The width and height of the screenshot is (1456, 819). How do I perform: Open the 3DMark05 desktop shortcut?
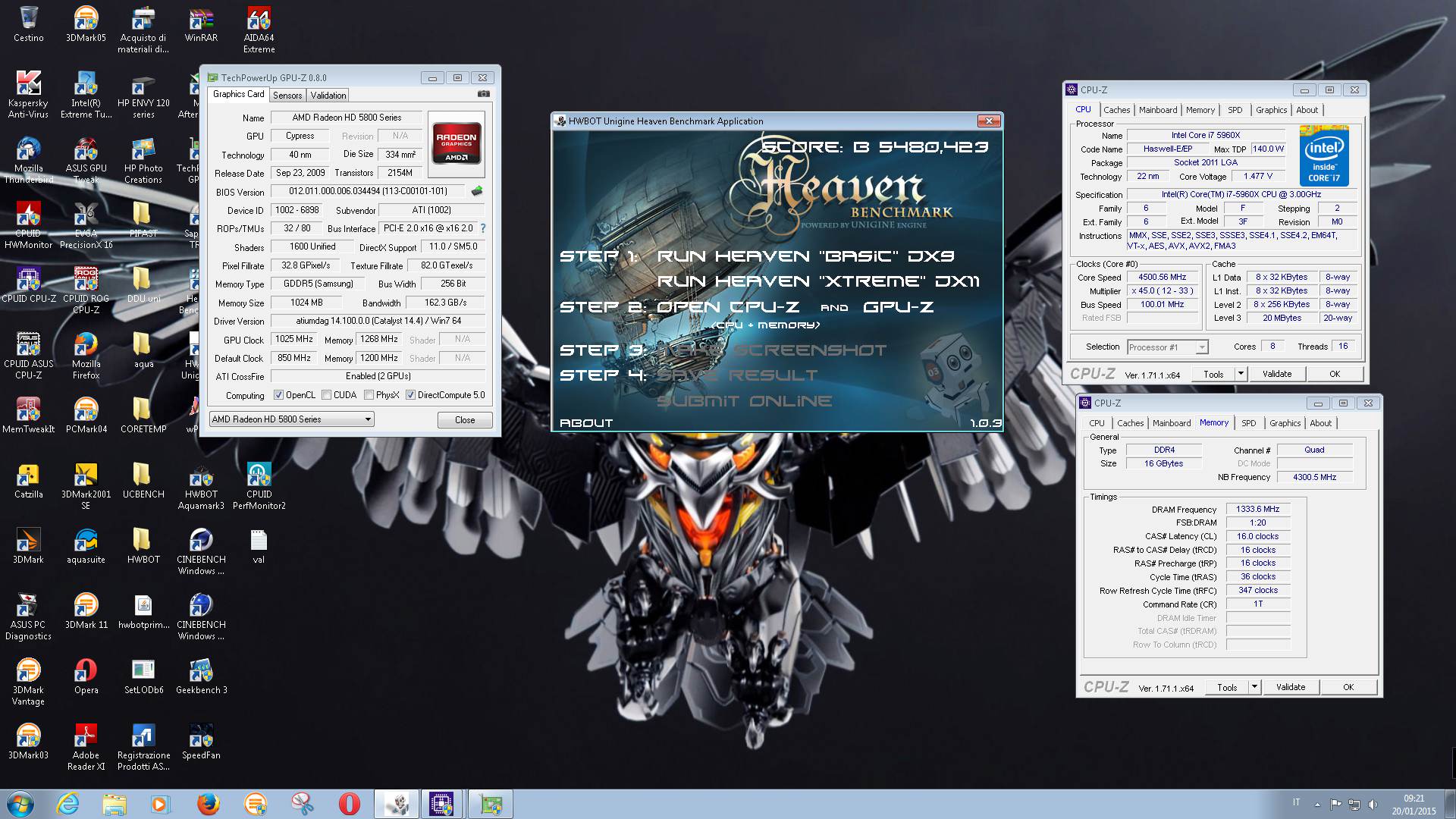pos(86,24)
